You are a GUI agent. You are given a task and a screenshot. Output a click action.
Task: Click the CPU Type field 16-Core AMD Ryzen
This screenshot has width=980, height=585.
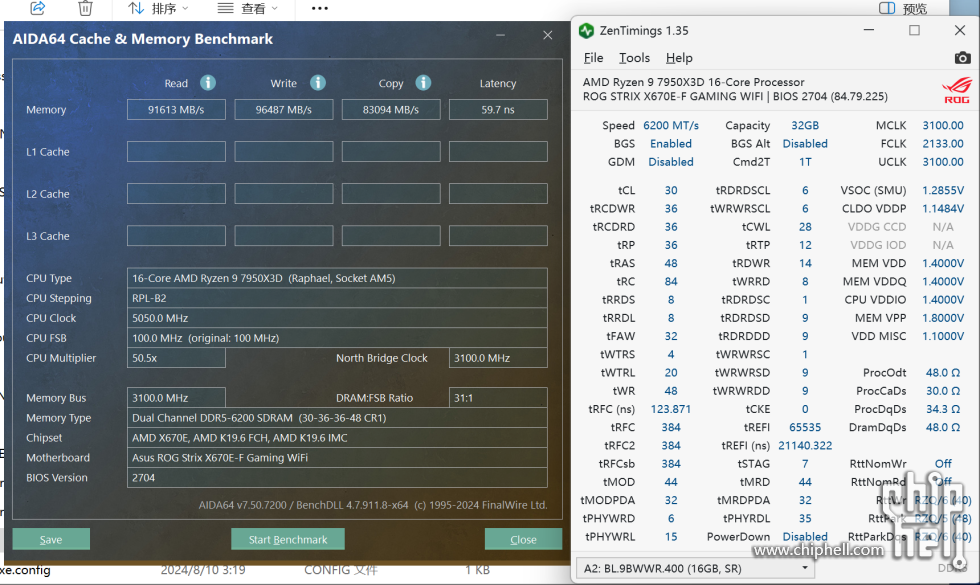pos(338,278)
